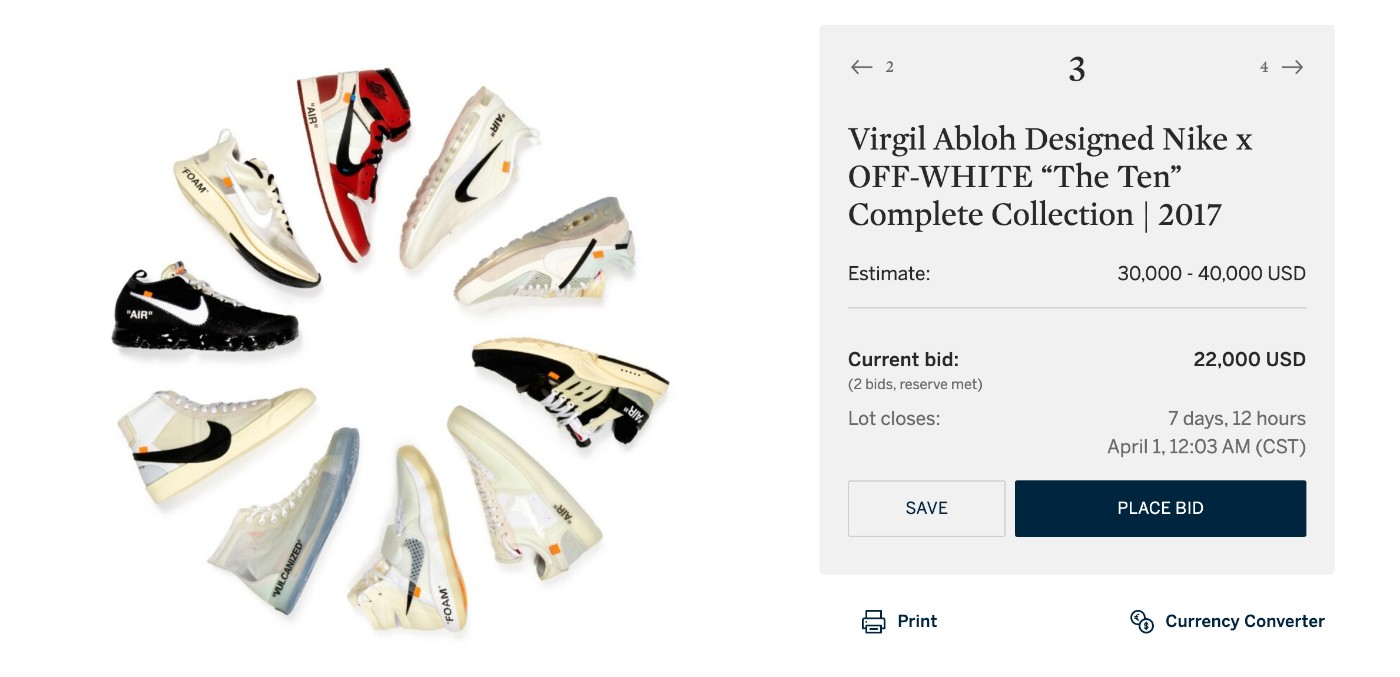The image size is (1400, 677).
Task: Click the Virgil Abloh lot title
Action: tap(1050, 177)
